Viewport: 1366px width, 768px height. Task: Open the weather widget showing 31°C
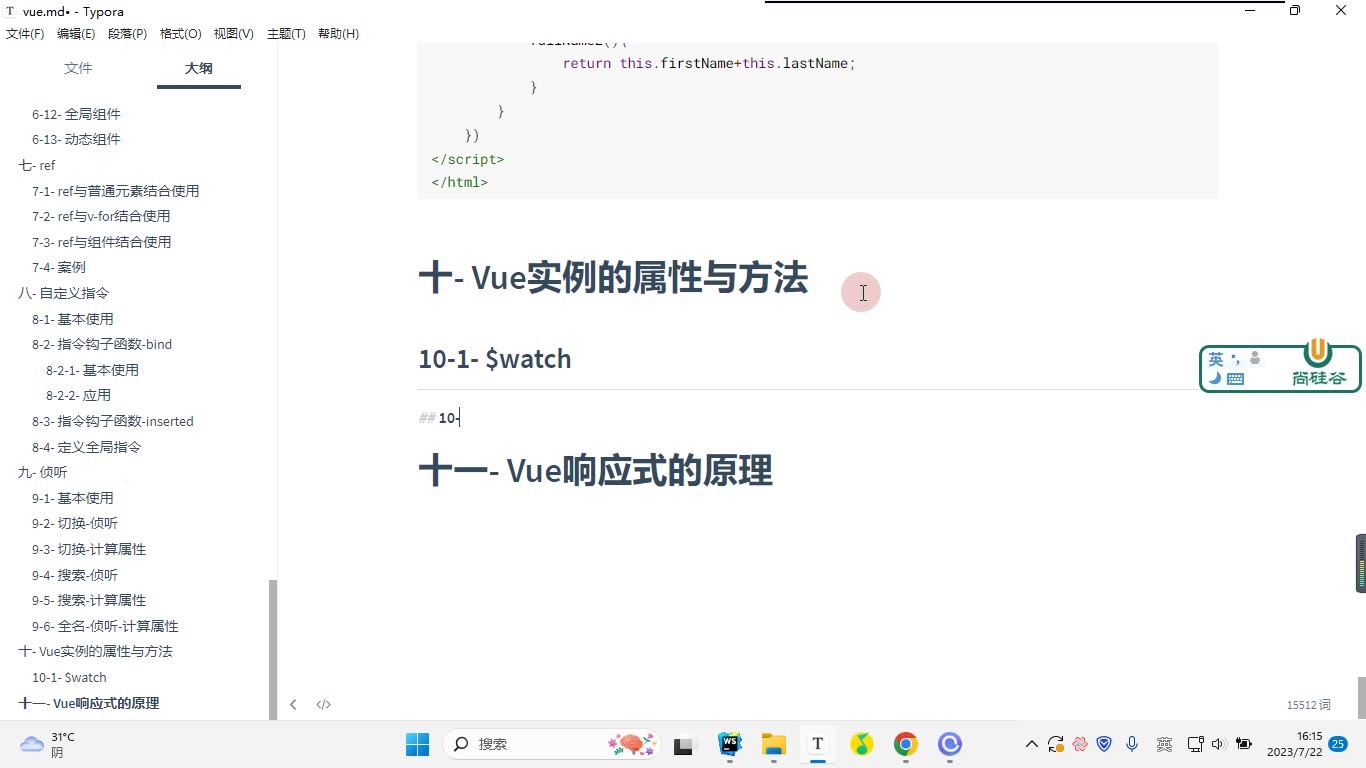[x=48, y=744]
